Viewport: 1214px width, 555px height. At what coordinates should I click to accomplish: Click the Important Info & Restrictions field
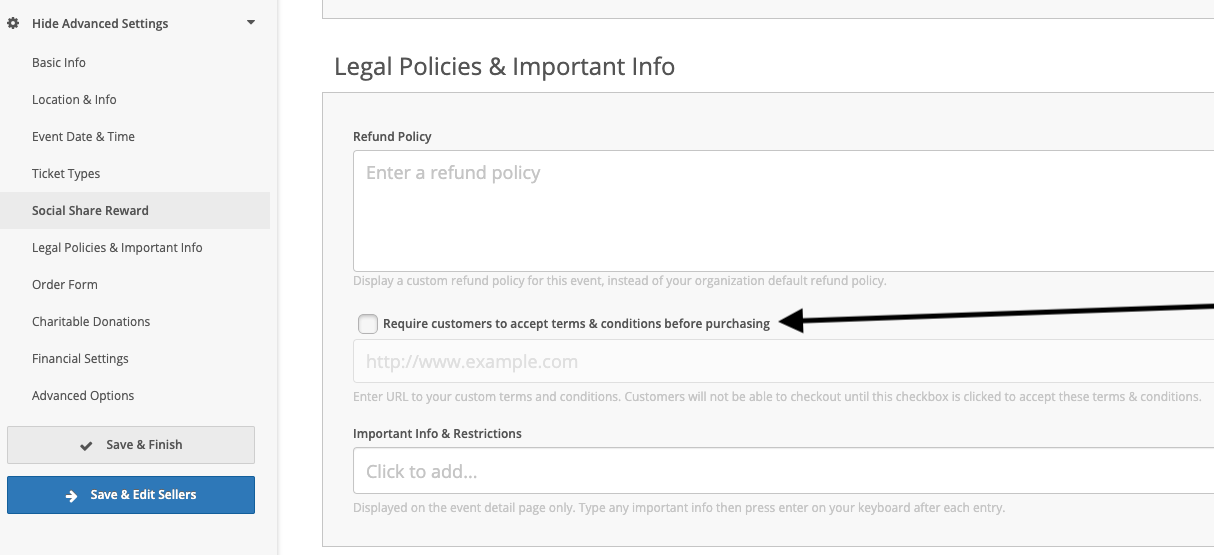783,471
